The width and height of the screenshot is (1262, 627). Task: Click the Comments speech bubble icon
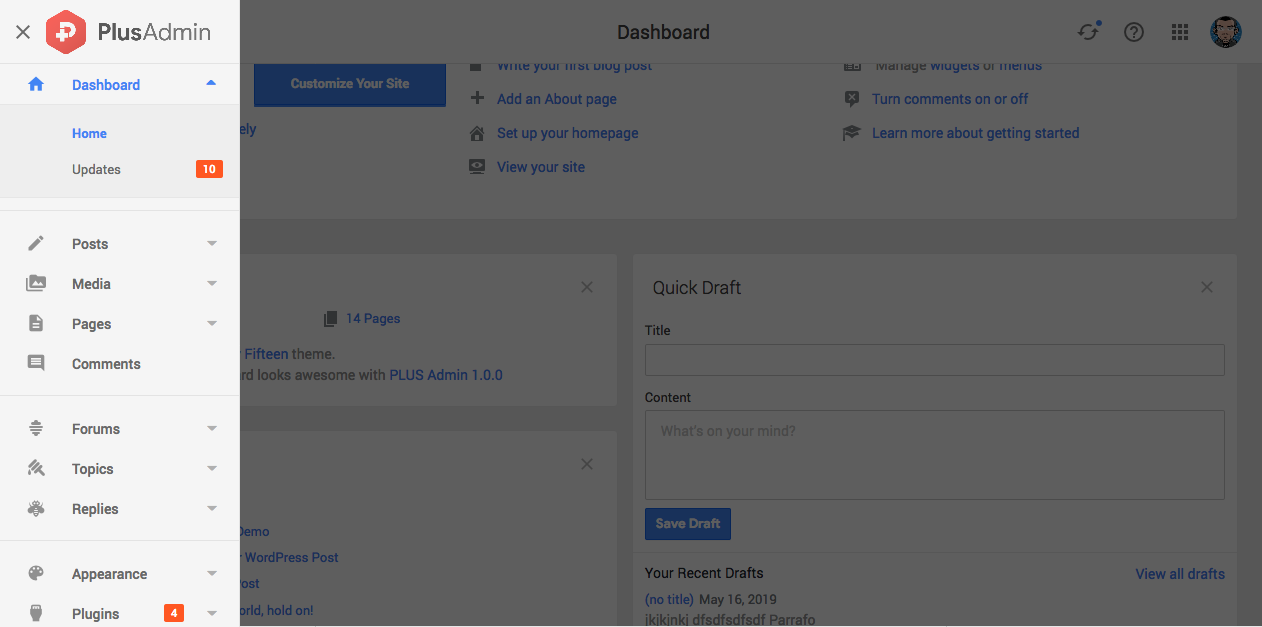click(x=36, y=364)
